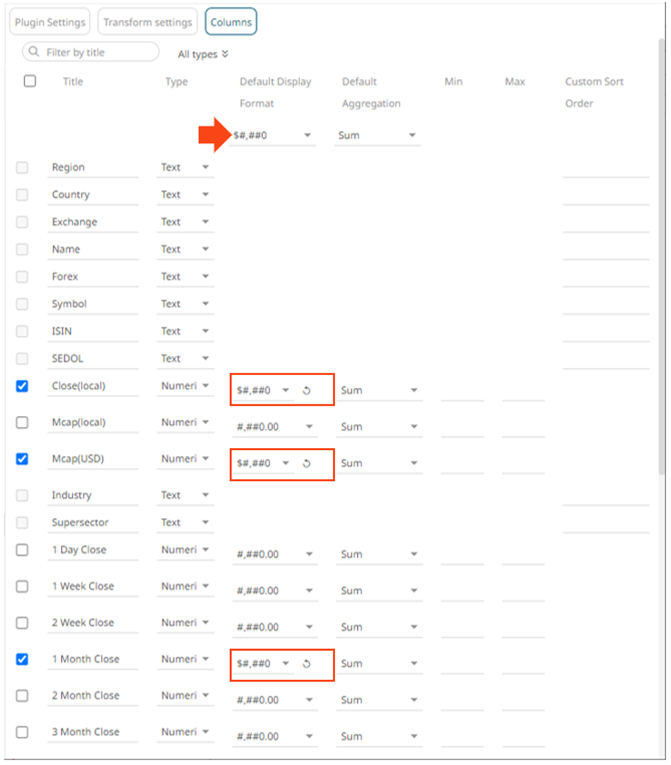Screen dimensions: 671x765
Task: Open Country's Type dropdown
Action: [x=185, y=195]
